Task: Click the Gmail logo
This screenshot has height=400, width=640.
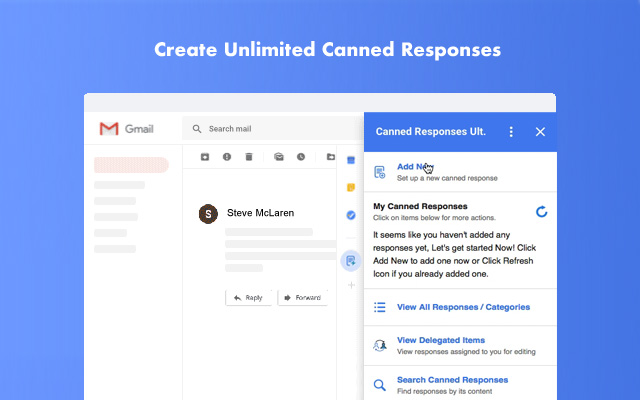Action: coord(126,129)
